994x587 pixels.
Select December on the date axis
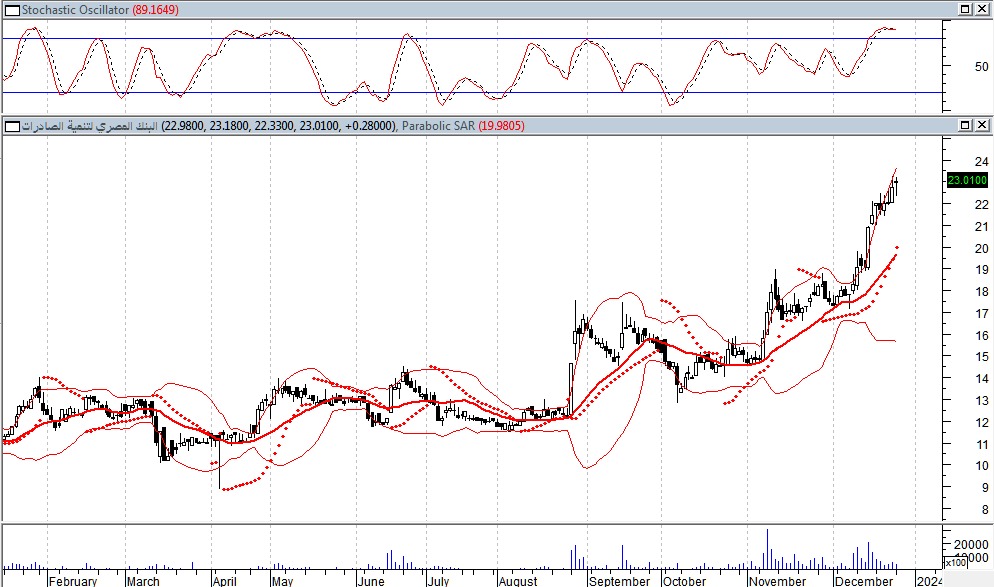pyautogui.click(x=863, y=580)
